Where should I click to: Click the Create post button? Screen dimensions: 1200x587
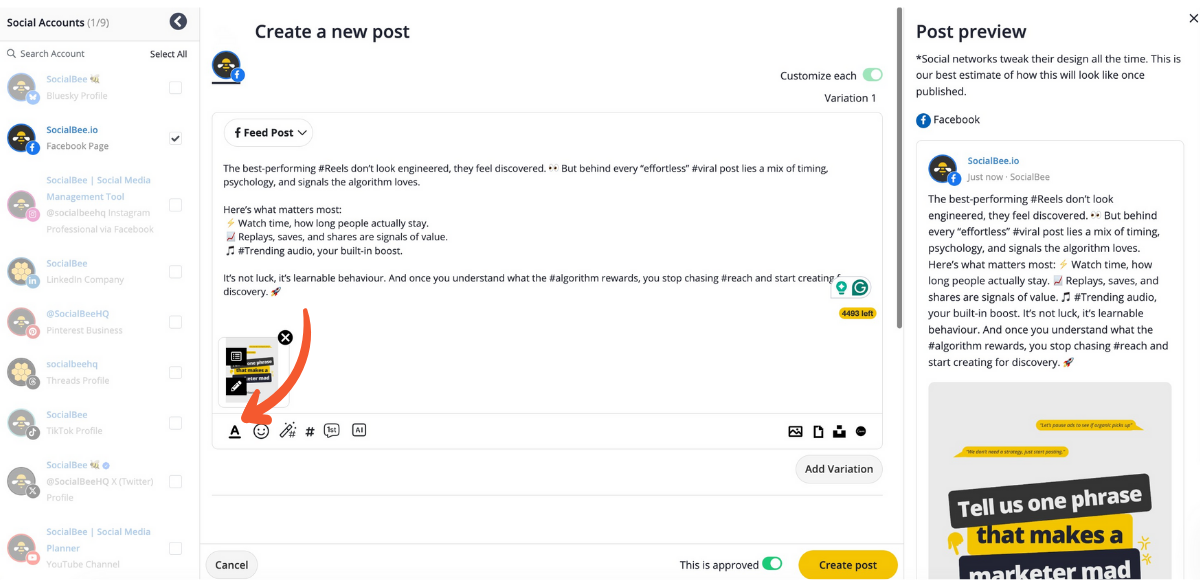[x=847, y=565]
